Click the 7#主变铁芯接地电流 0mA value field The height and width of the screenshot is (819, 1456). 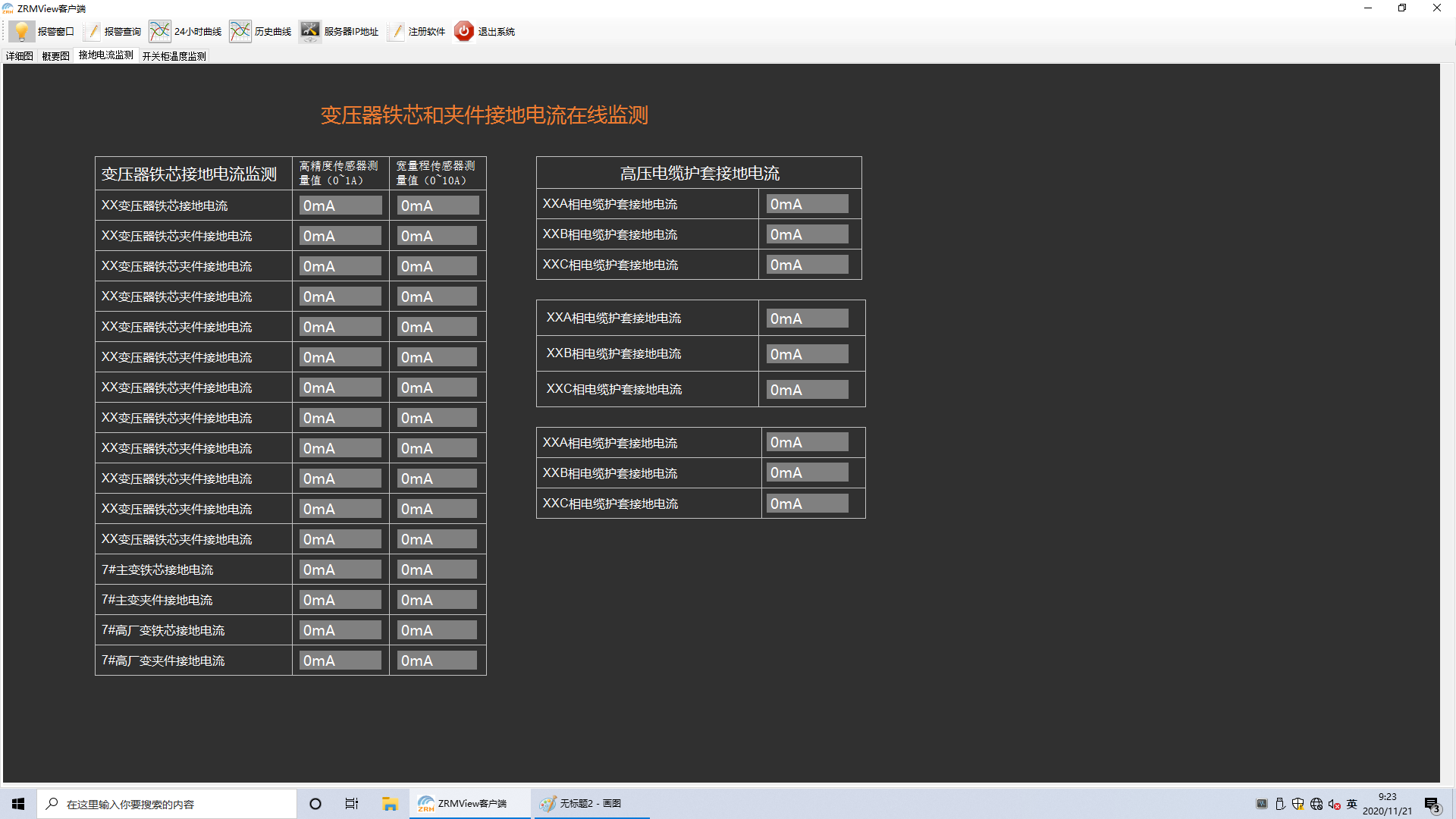click(340, 569)
